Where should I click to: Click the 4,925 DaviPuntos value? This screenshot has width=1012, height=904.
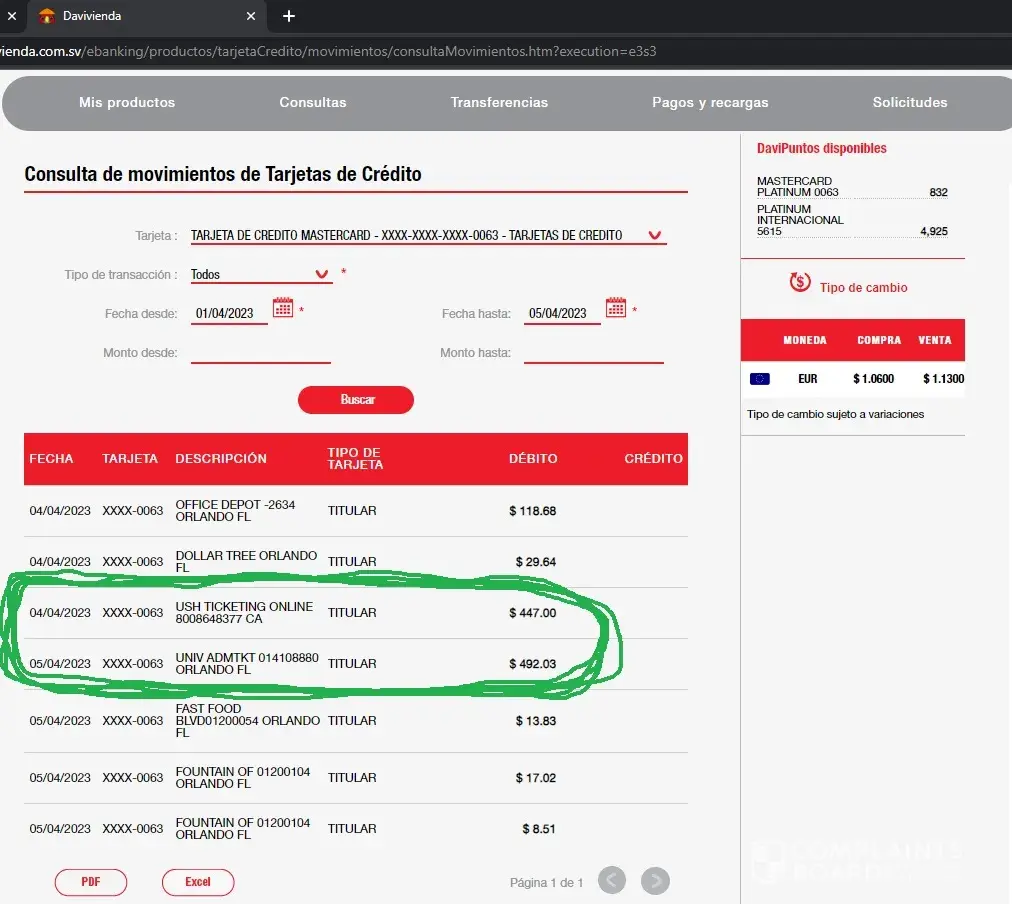pos(934,231)
